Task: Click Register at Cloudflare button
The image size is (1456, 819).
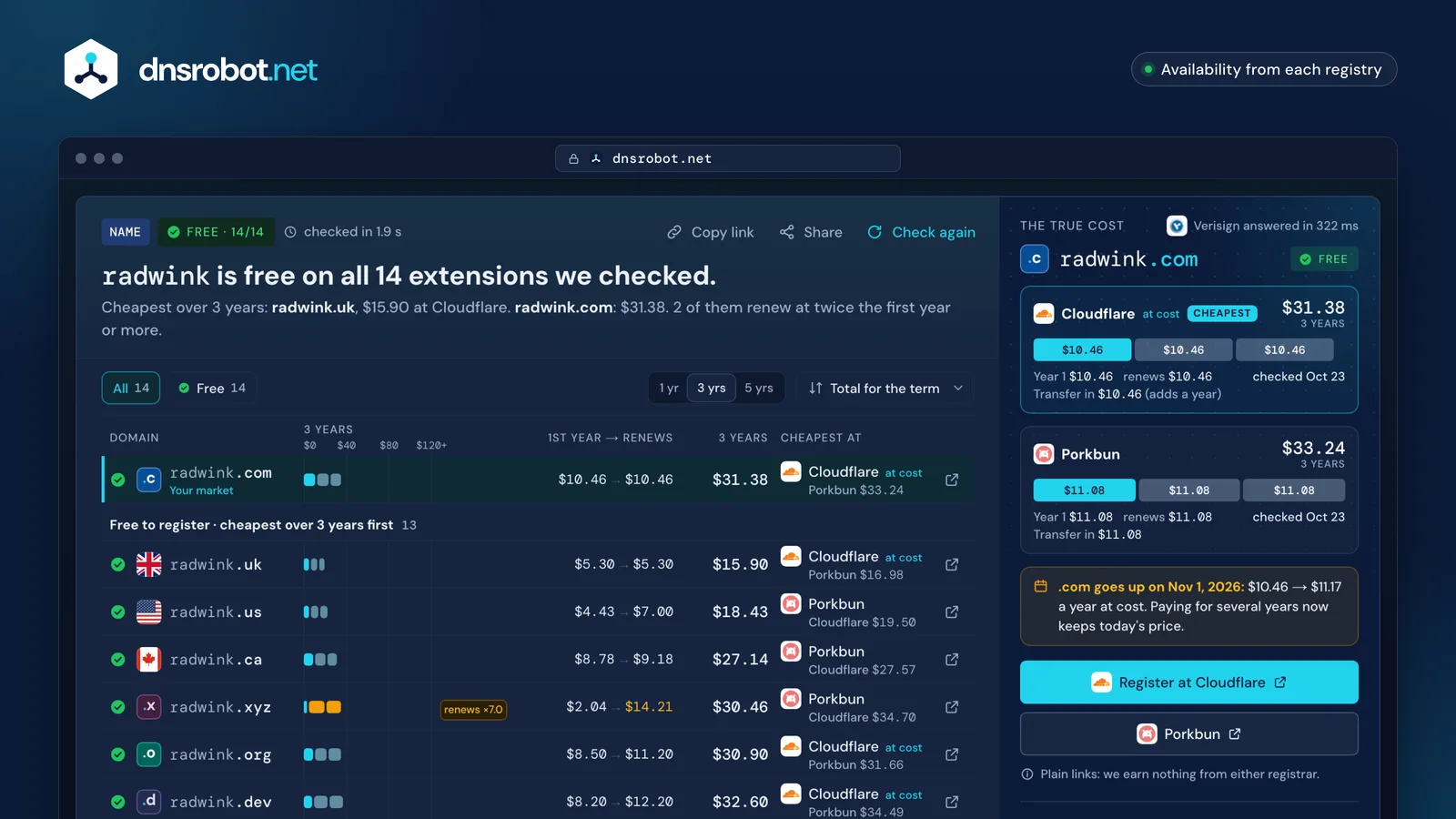Action: pyautogui.click(x=1189, y=682)
